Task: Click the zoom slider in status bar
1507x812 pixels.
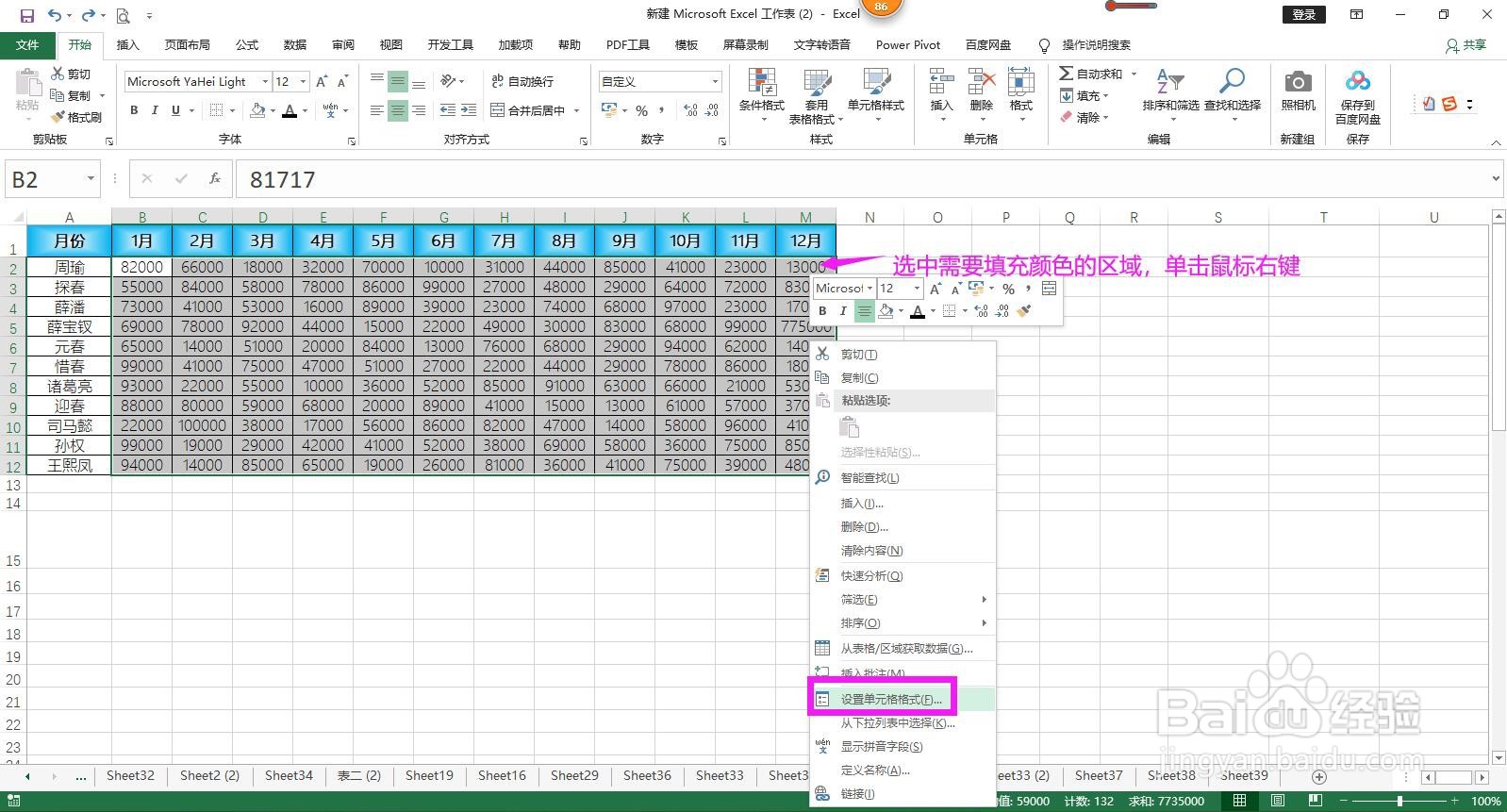Action: [1399, 801]
